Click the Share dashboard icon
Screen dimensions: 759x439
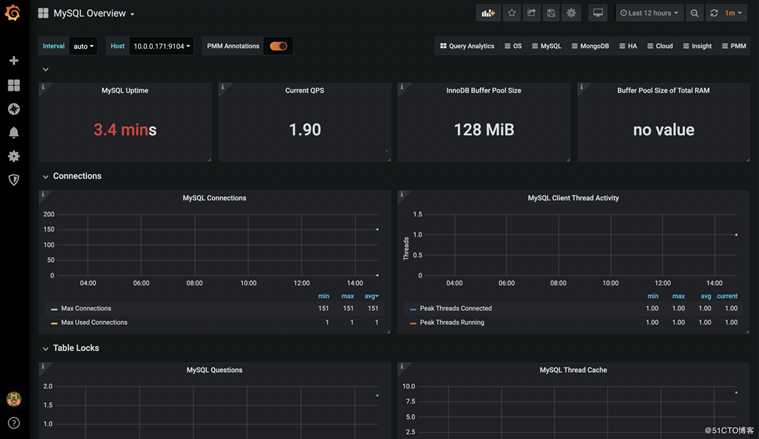click(x=531, y=13)
